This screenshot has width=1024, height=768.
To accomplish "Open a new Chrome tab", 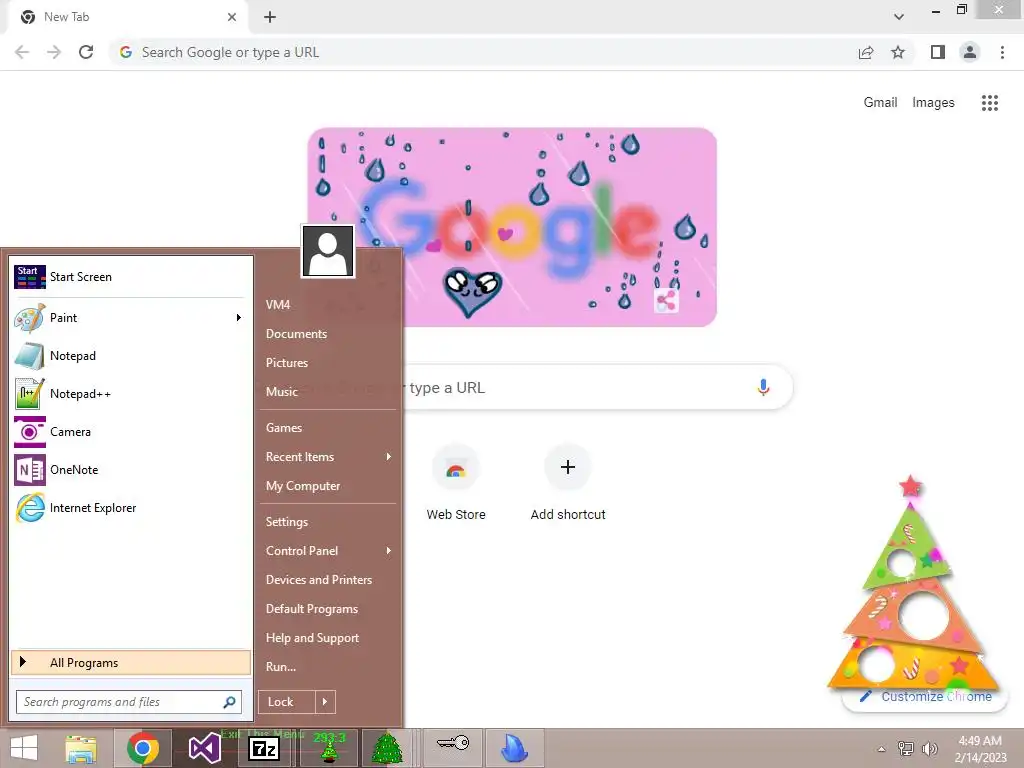I will pyautogui.click(x=270, y=17).
